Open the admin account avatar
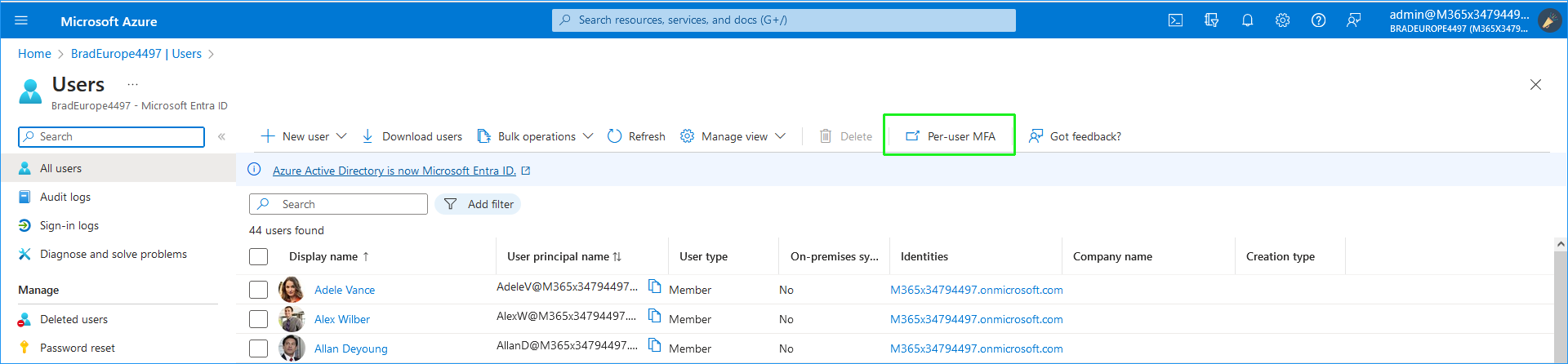Screen dimensions: 1568x364 click(x=1549, y=20)
